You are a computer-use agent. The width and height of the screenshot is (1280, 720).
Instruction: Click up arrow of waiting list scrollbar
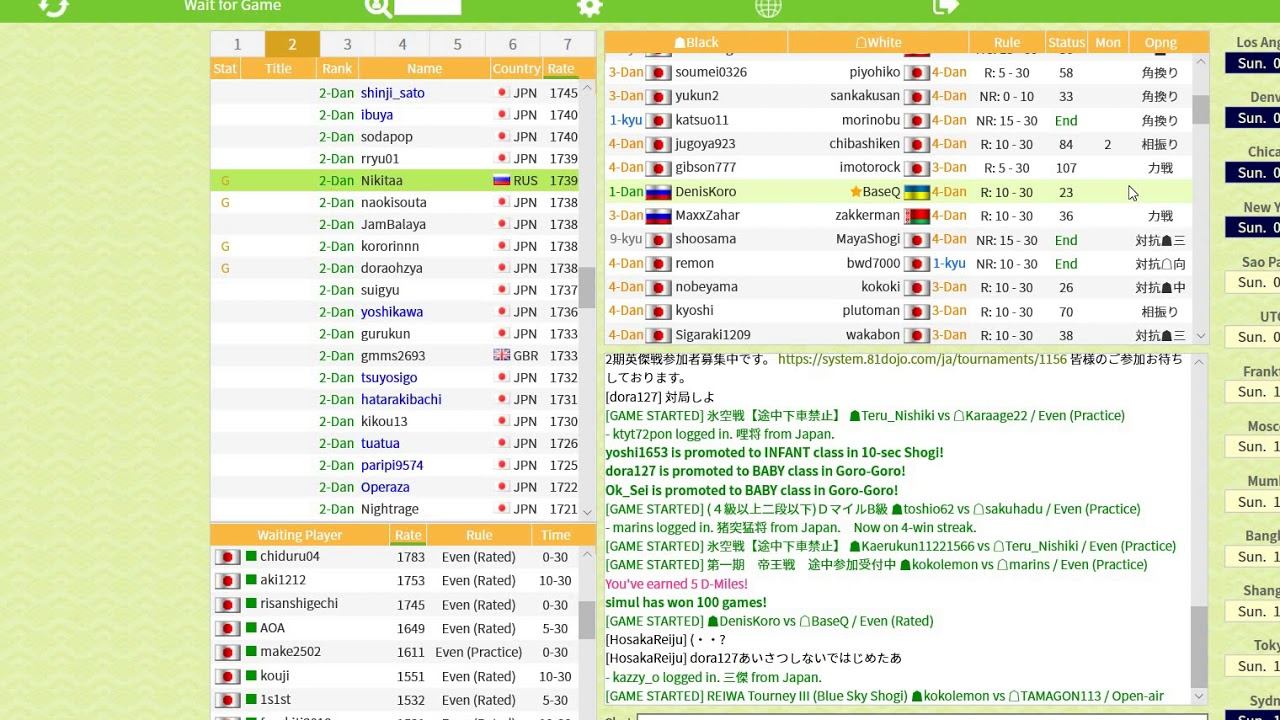point(587,553)
